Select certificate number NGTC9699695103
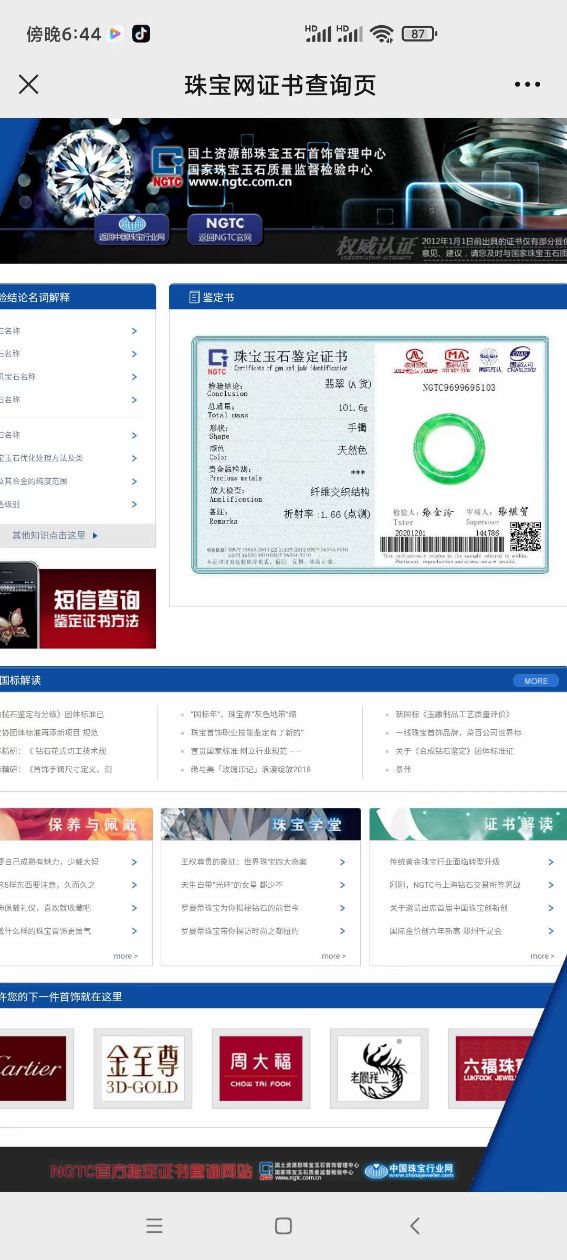Image resolution: width=567 pixels, height=1260 pixels. 458,387
